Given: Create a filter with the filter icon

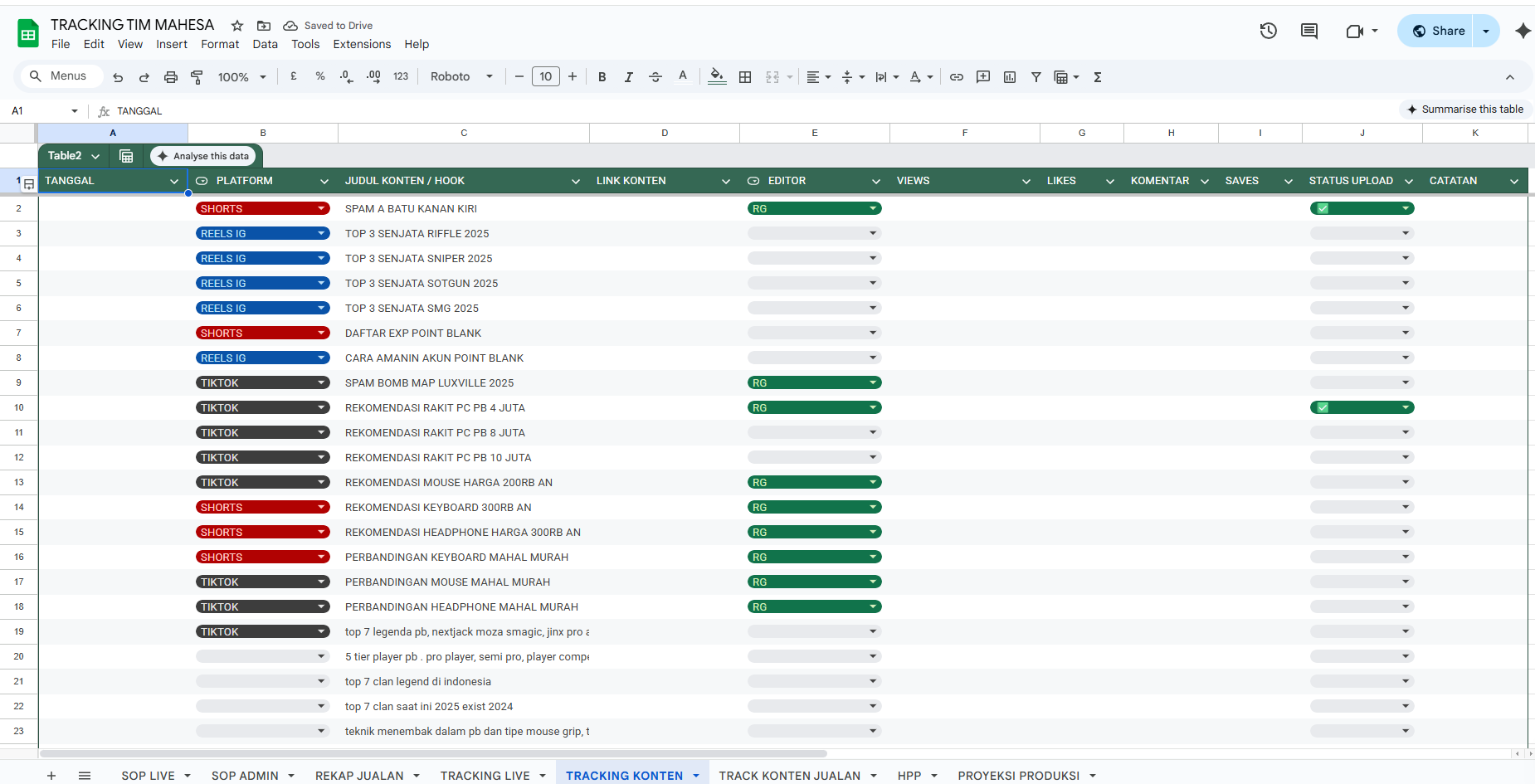Looking at the screenshot, I should pyautogui.click(x=1036, y=76).
